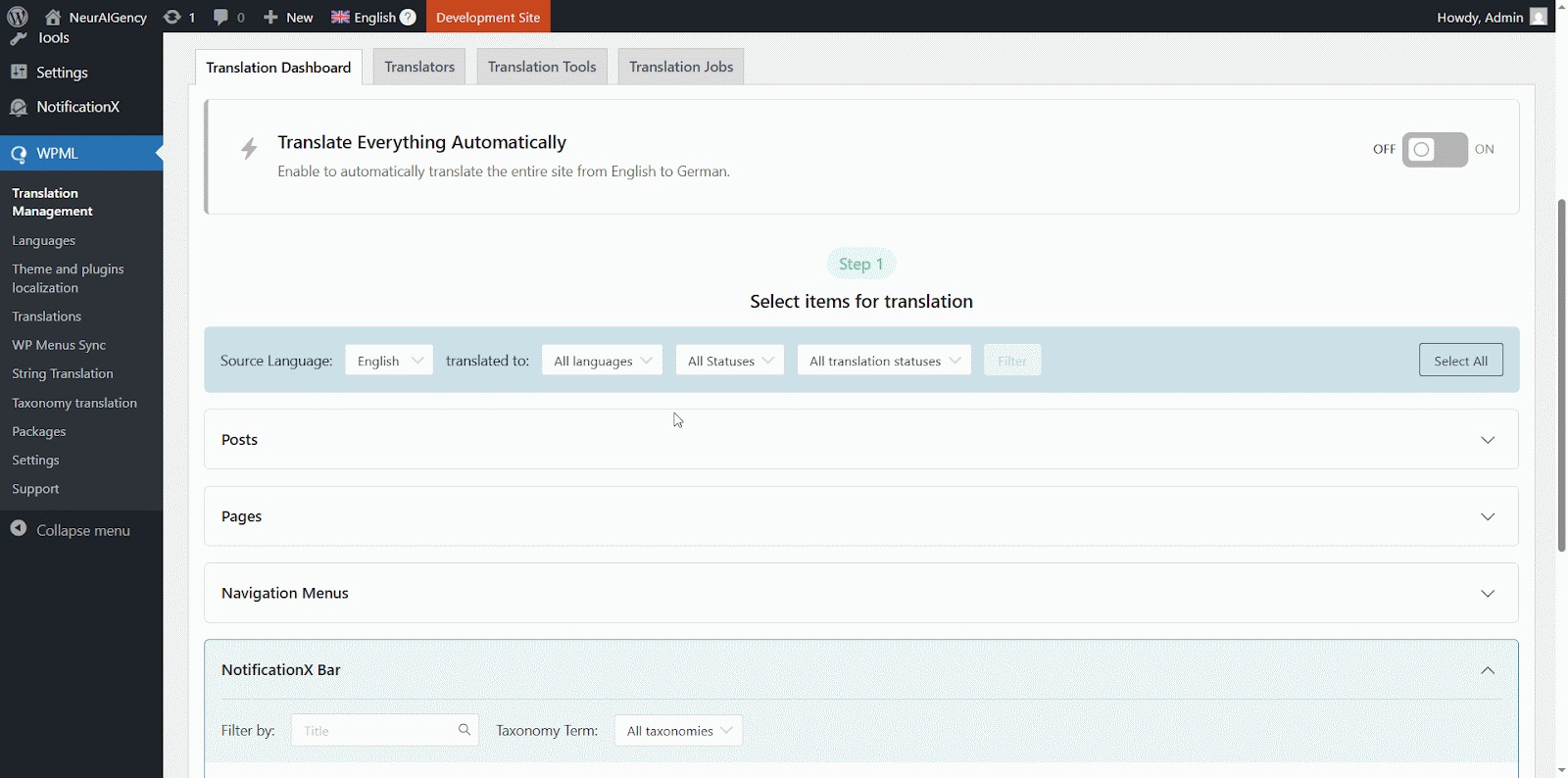Screen dimensions: 1568x778
Task: Click the Select All button
Action: pyautogui.click(x=1460, y=361)
